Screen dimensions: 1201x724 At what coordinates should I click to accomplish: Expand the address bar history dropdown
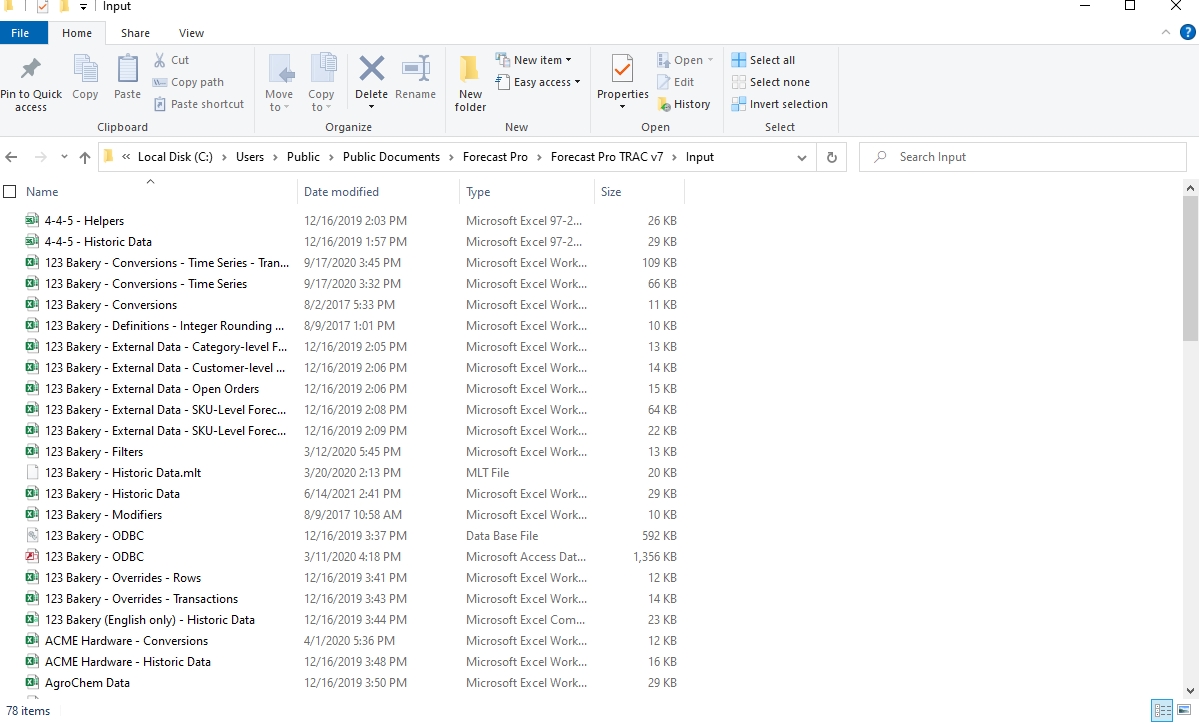pos(802,157)
